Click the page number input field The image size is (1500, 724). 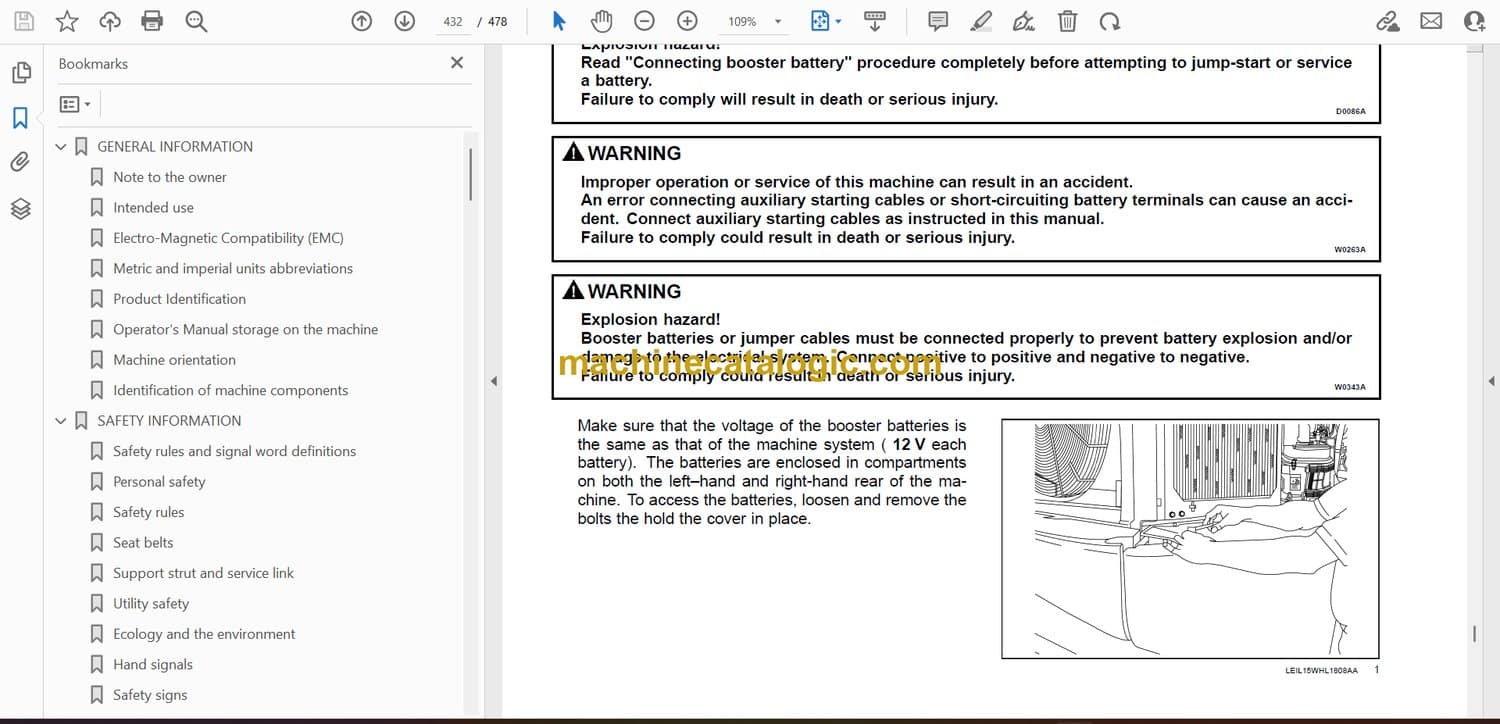453,21
